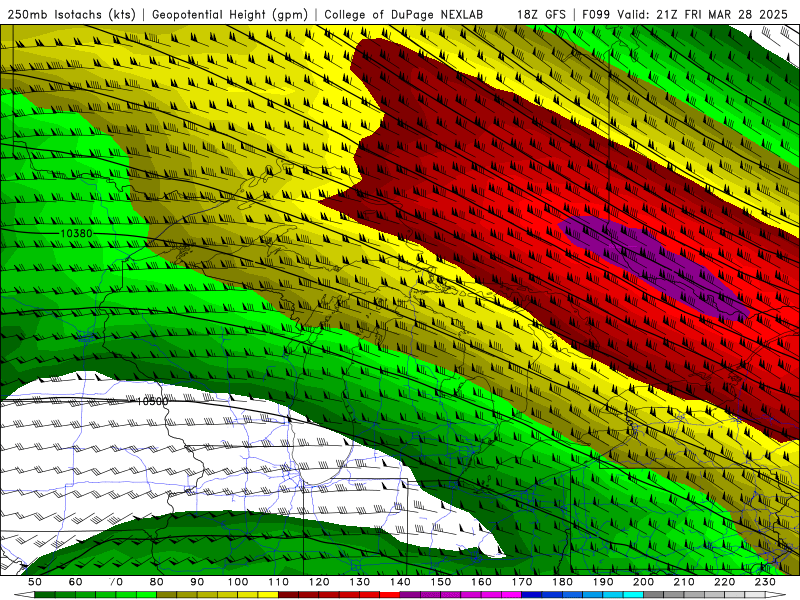Screen dimensions: 800x600
Task: Click the 170 value on the colorbar
Action: [522, 582]
